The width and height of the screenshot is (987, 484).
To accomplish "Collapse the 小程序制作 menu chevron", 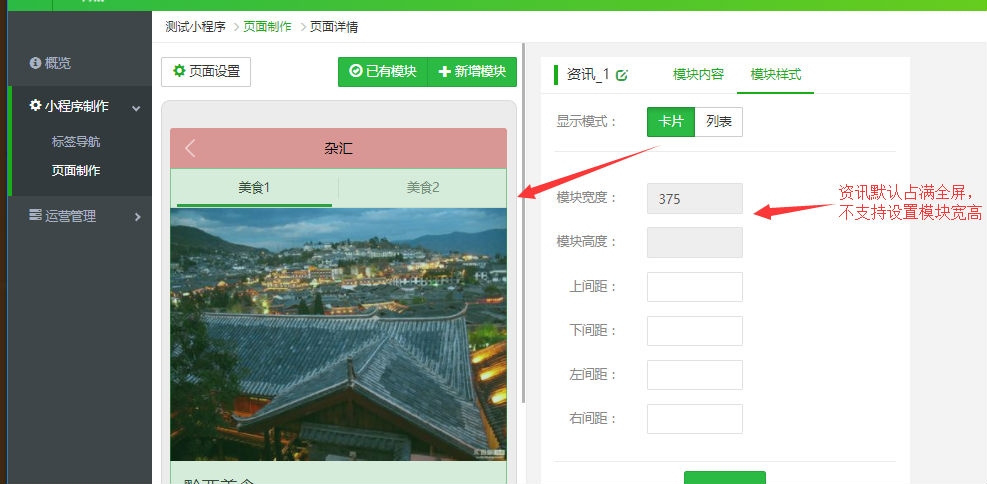I will (x=136, y=108).
